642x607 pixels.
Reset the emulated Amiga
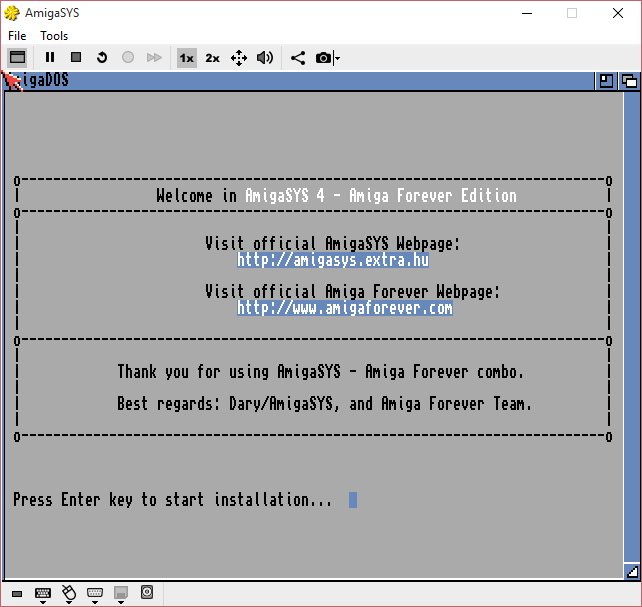(102, 57)
